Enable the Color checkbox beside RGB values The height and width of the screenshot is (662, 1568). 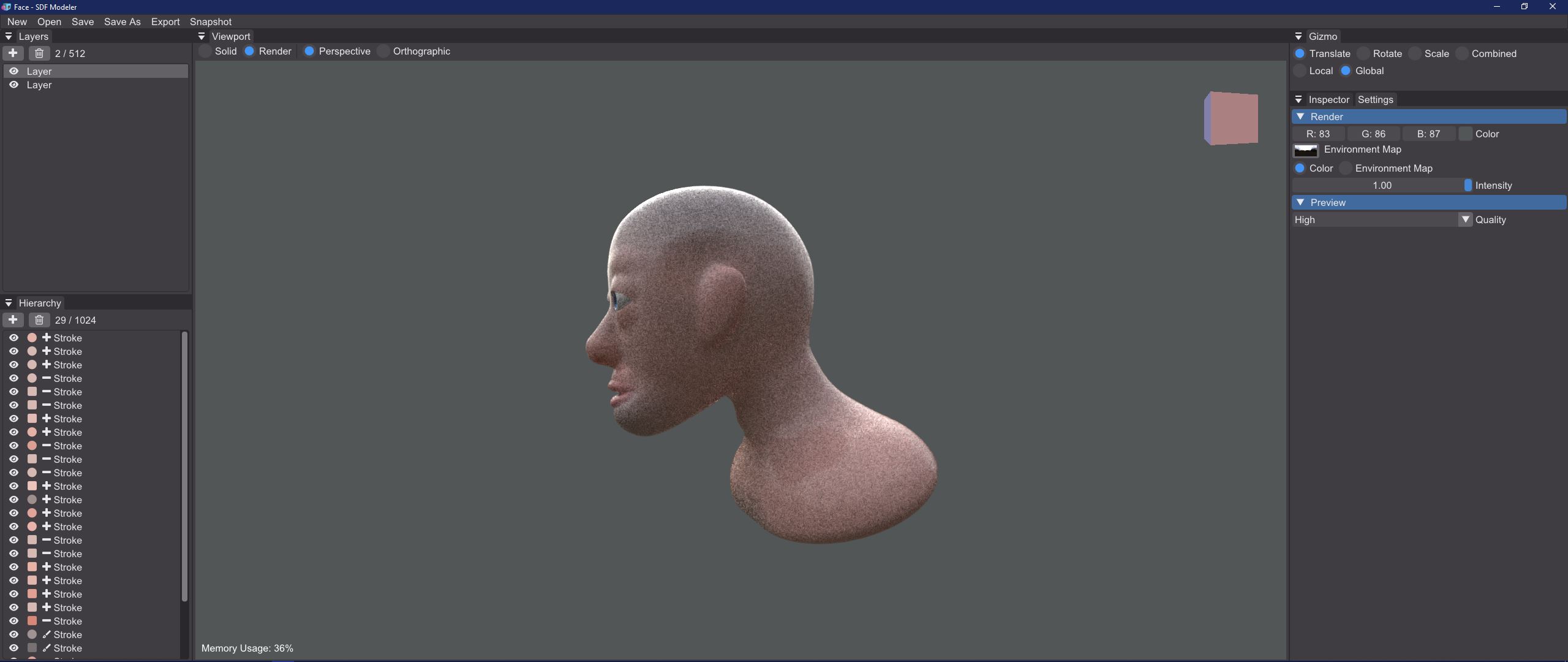click(x=1466, y=134)
